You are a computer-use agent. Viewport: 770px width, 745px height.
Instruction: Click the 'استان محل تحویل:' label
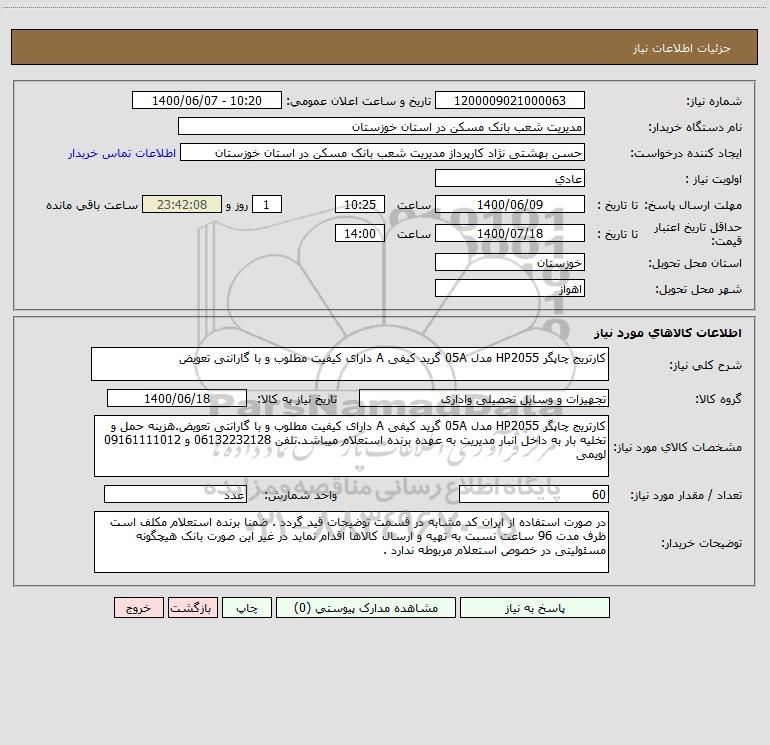point(695,263)
